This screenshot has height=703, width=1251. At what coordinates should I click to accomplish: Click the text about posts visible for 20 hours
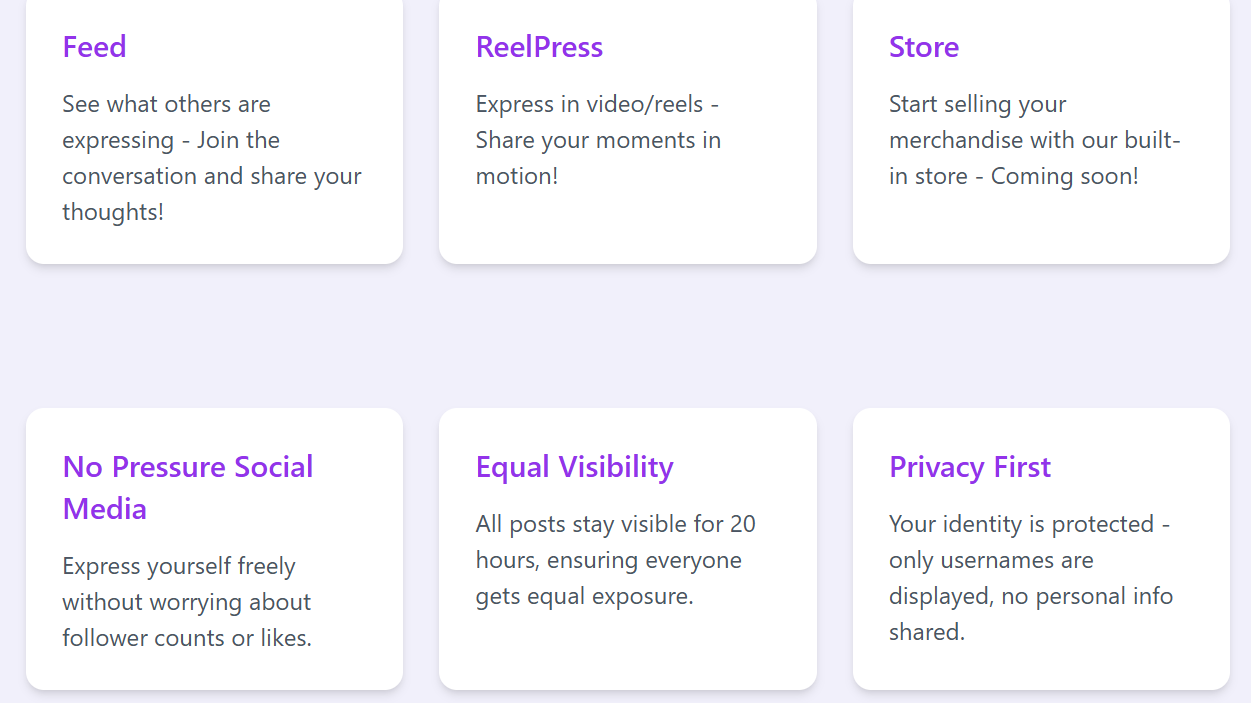click(616, 560)
